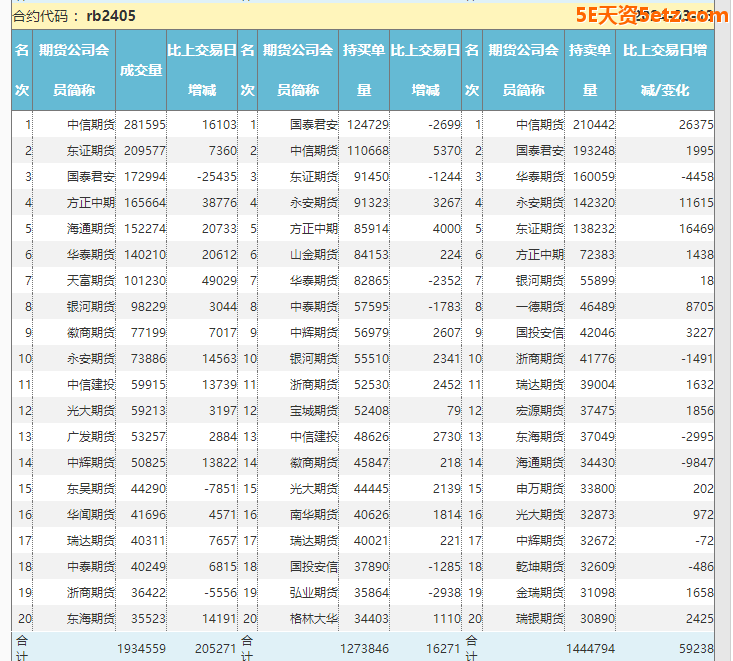Click the 持卖单量 column header
733x661 pixels.
589,70
